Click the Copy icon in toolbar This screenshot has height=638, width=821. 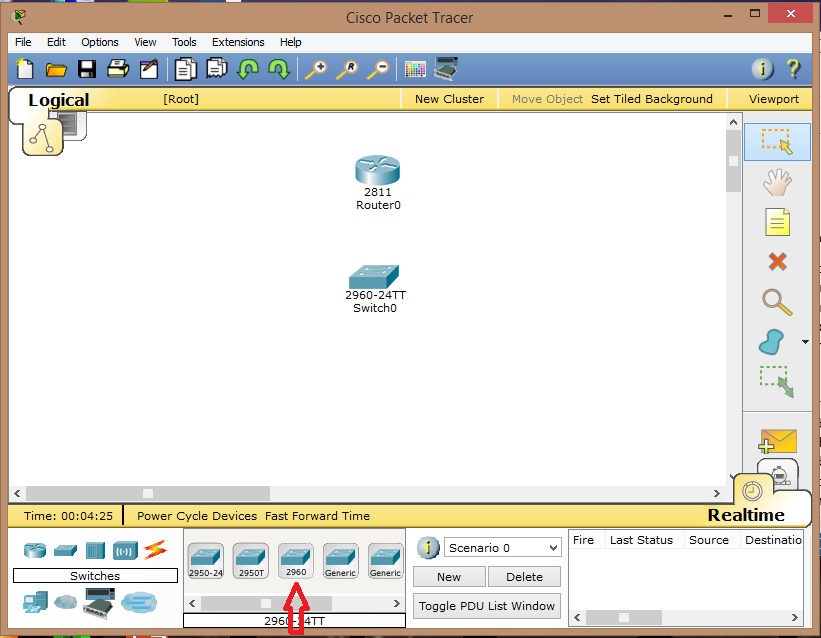point(185,69)
